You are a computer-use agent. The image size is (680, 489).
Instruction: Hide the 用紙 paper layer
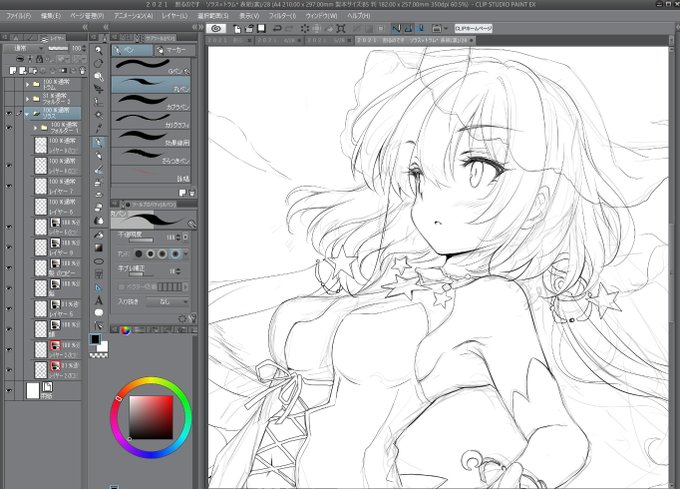point(9,390)
